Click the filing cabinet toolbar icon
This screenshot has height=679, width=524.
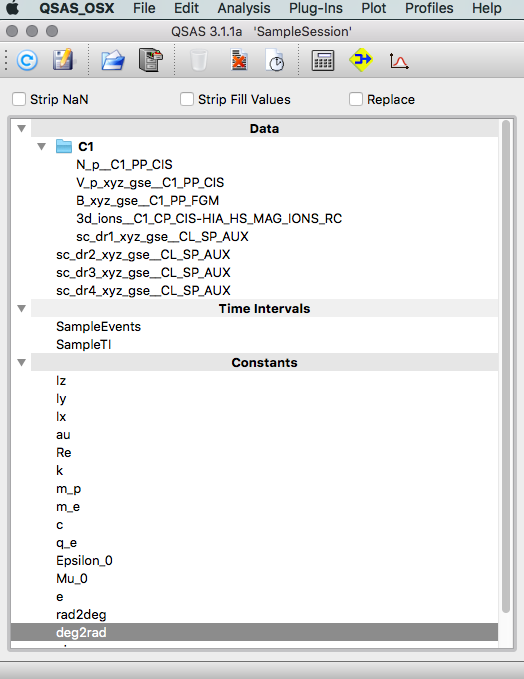[151, 60]
